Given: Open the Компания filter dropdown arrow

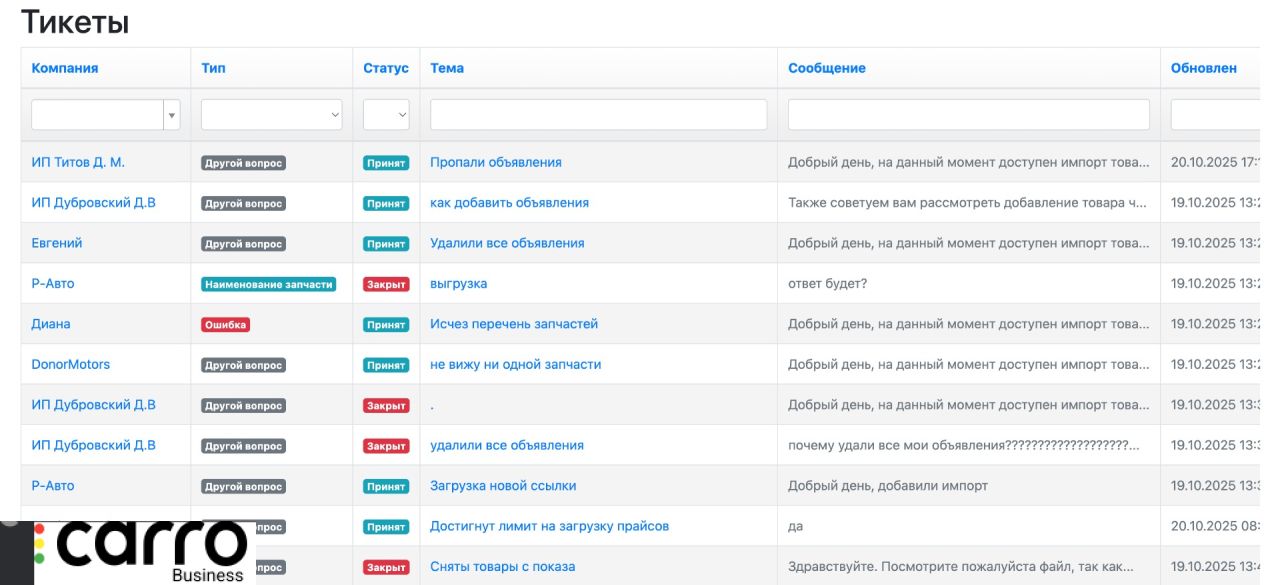Looking at the screenshot, I should (172, 115).
